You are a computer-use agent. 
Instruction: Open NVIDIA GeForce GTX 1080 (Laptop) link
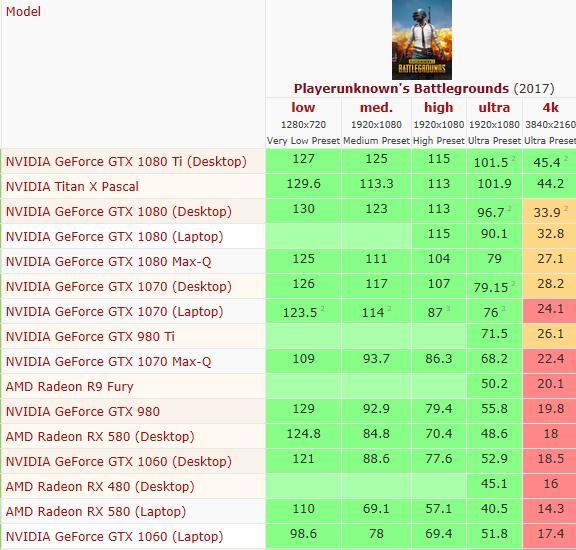114,237
